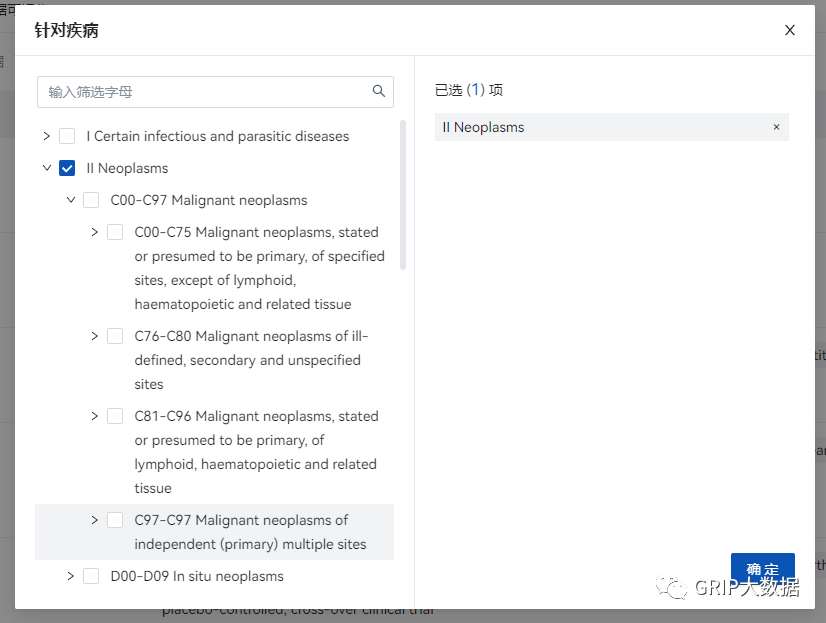Image resolution: width=826 pixels, height=623 pixels.
Task: Collapse the II Neoplasms tree node
Action: [47, 168]
